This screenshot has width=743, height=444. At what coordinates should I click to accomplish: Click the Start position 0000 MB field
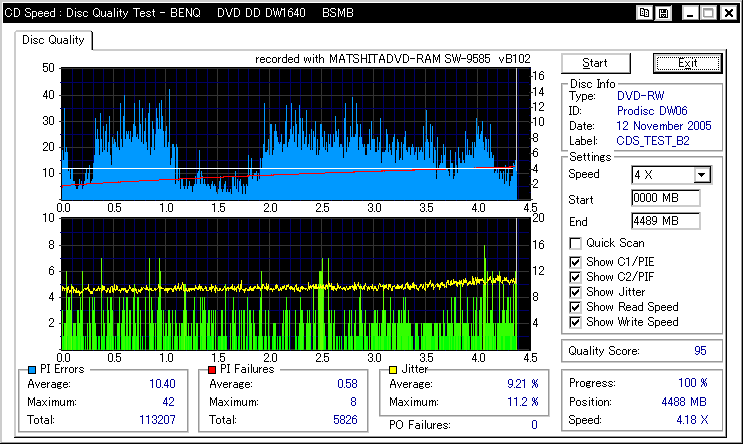point(665,198)
